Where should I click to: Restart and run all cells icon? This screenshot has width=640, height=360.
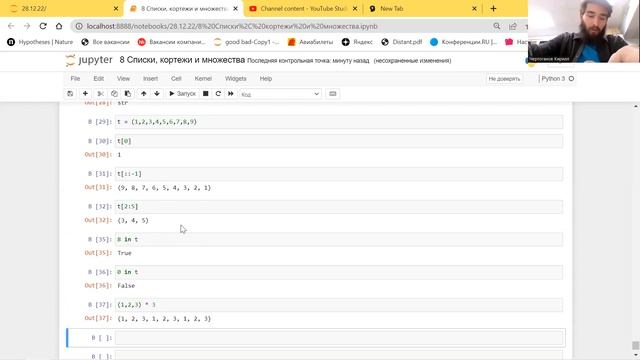click(231, 94)
